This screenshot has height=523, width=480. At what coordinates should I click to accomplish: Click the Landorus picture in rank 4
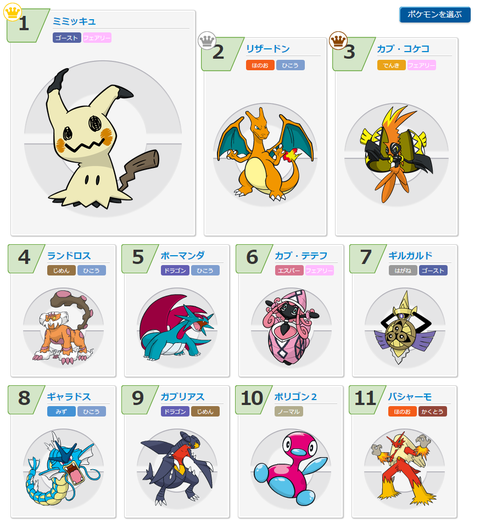pyautogui.click(x=63, y=327)
